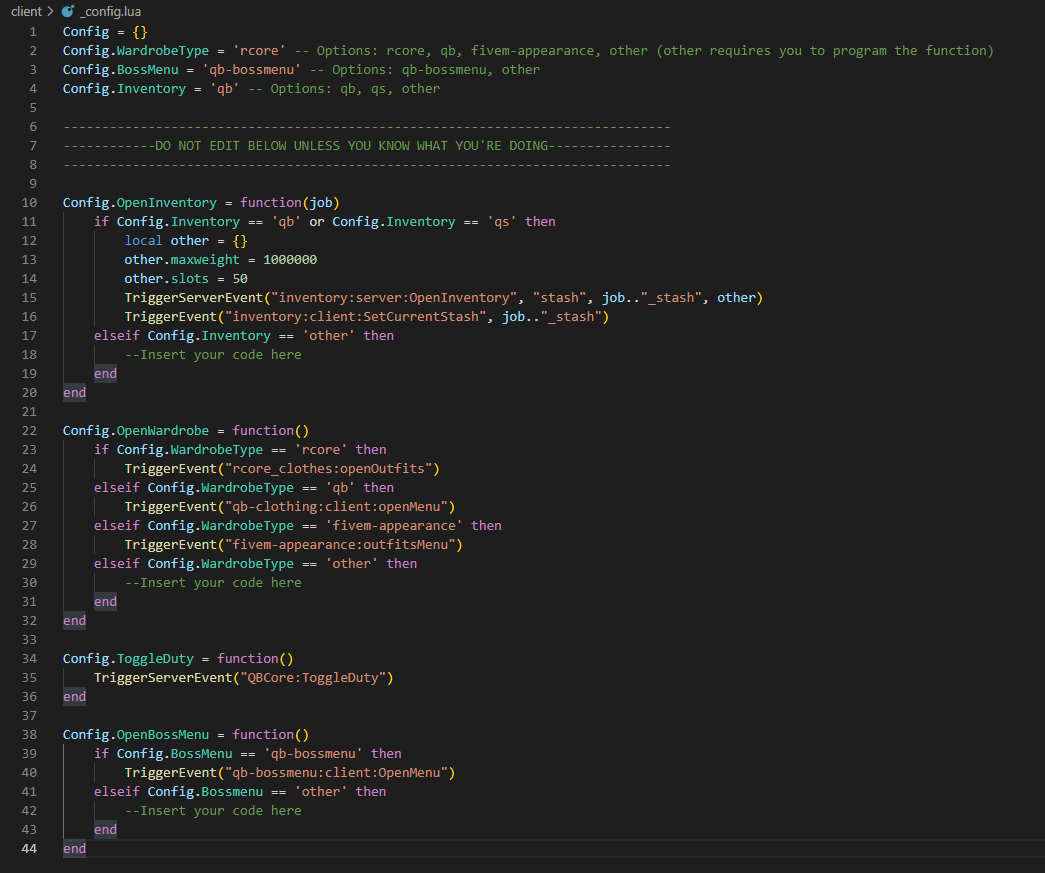Image resolution: width=1045 pixels, height=873 pixels.
Task: Click 'elseif' keyword on line 17
Action: [x=117, y=335]
